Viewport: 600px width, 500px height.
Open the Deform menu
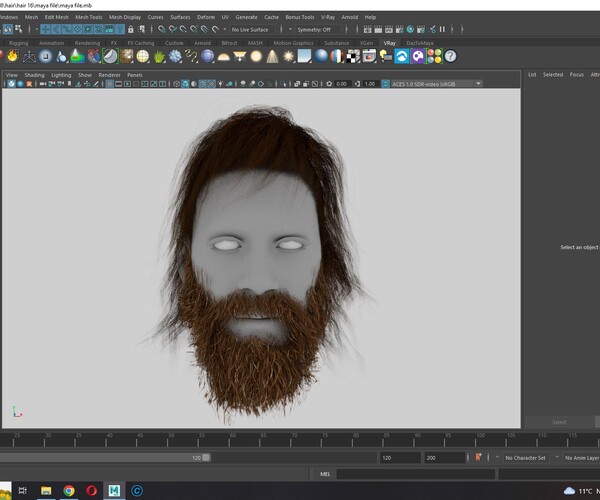pyautogui.click(x=206, y=17)
